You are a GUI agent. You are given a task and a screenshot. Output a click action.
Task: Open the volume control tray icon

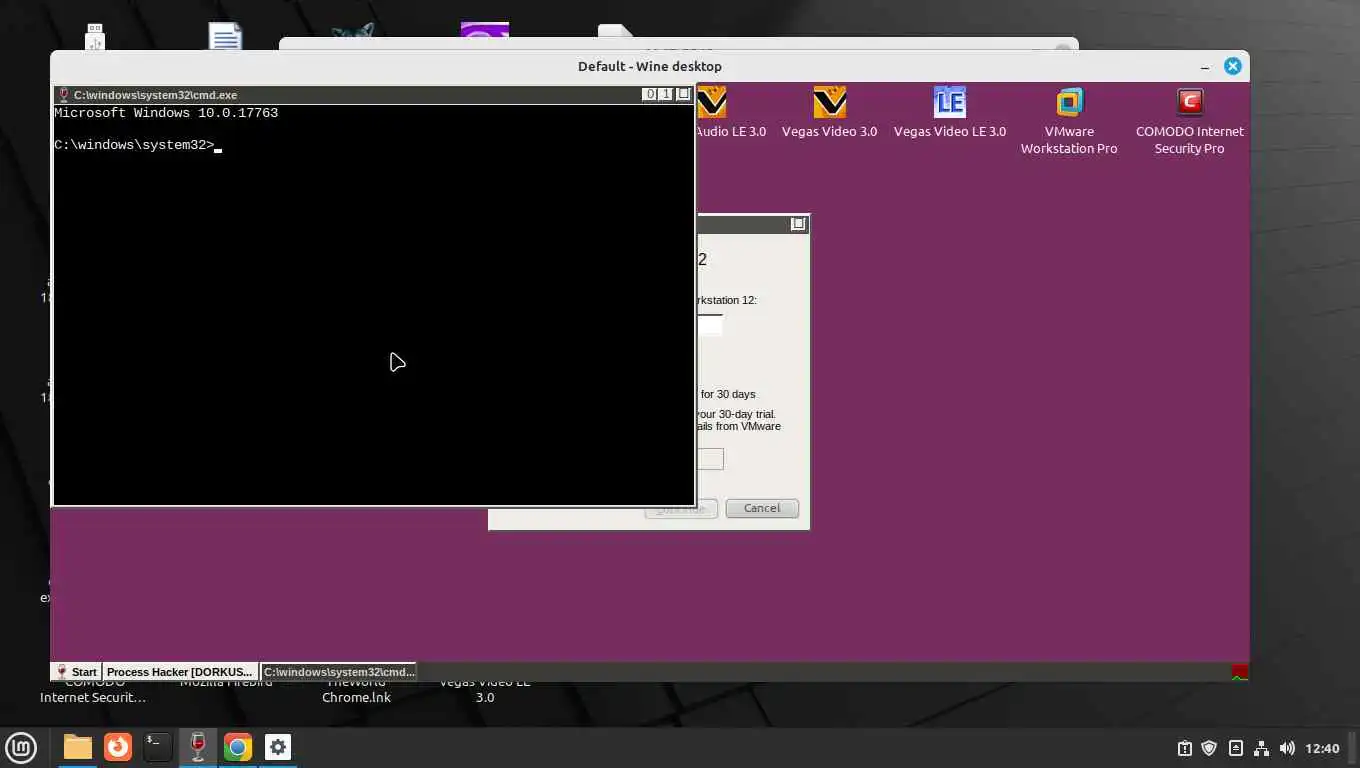1287,748
